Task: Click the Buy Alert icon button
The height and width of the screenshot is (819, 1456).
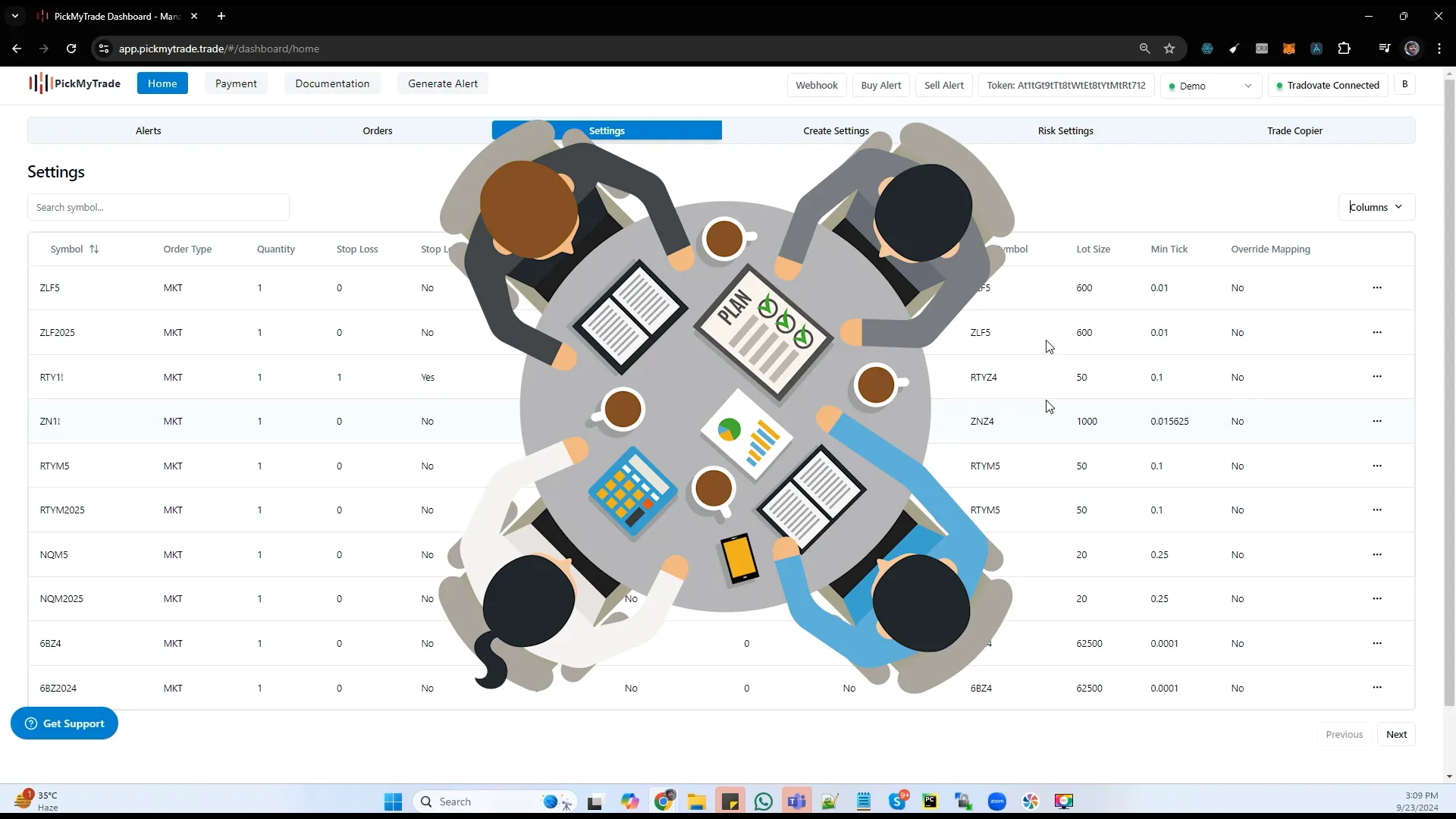Action: 881,85
